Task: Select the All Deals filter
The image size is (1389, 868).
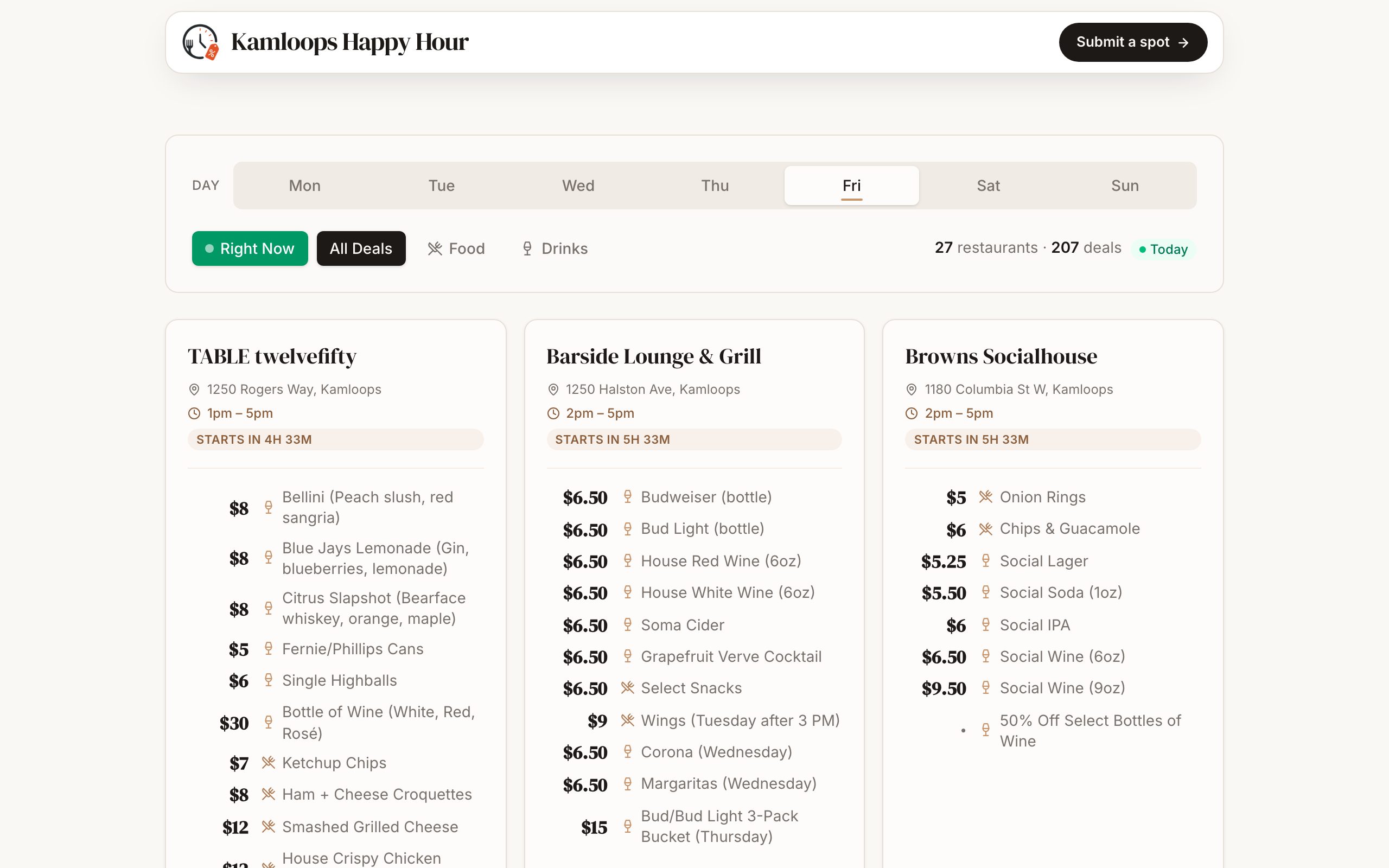Action: pos(361,248)
